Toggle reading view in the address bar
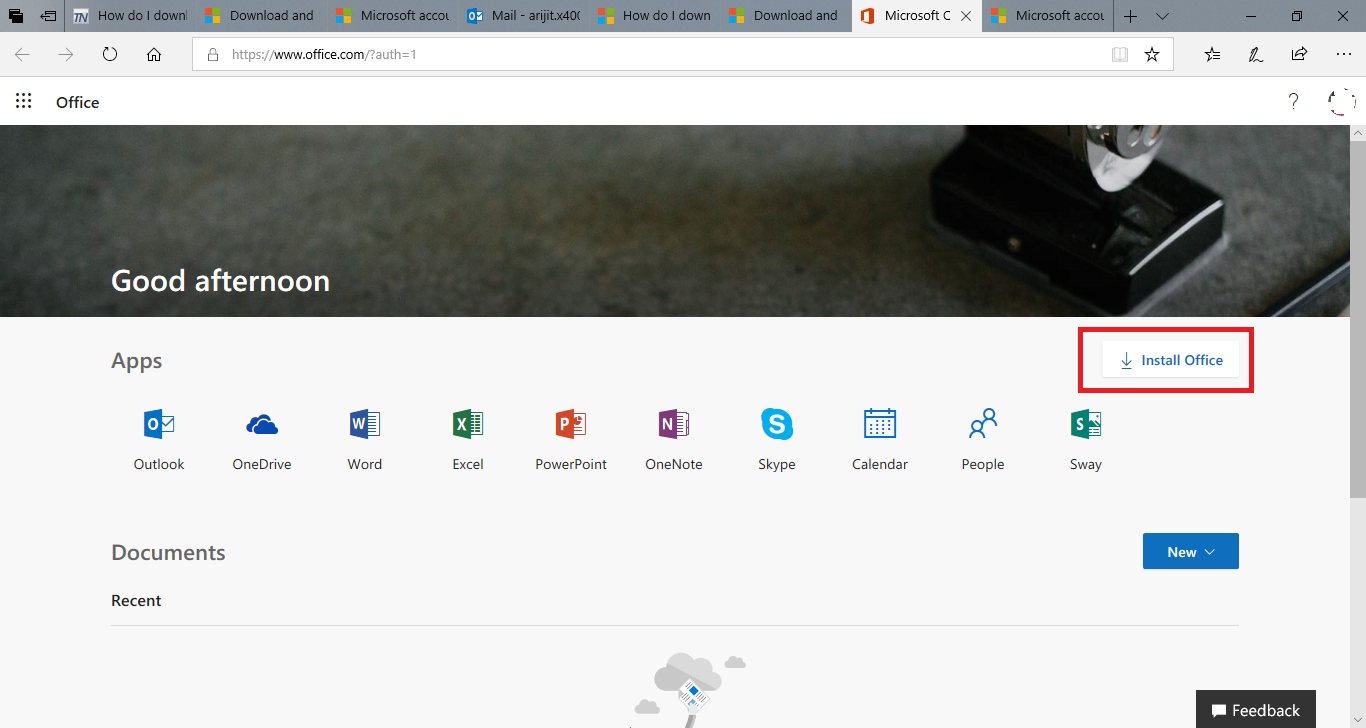 (1120, 55)
